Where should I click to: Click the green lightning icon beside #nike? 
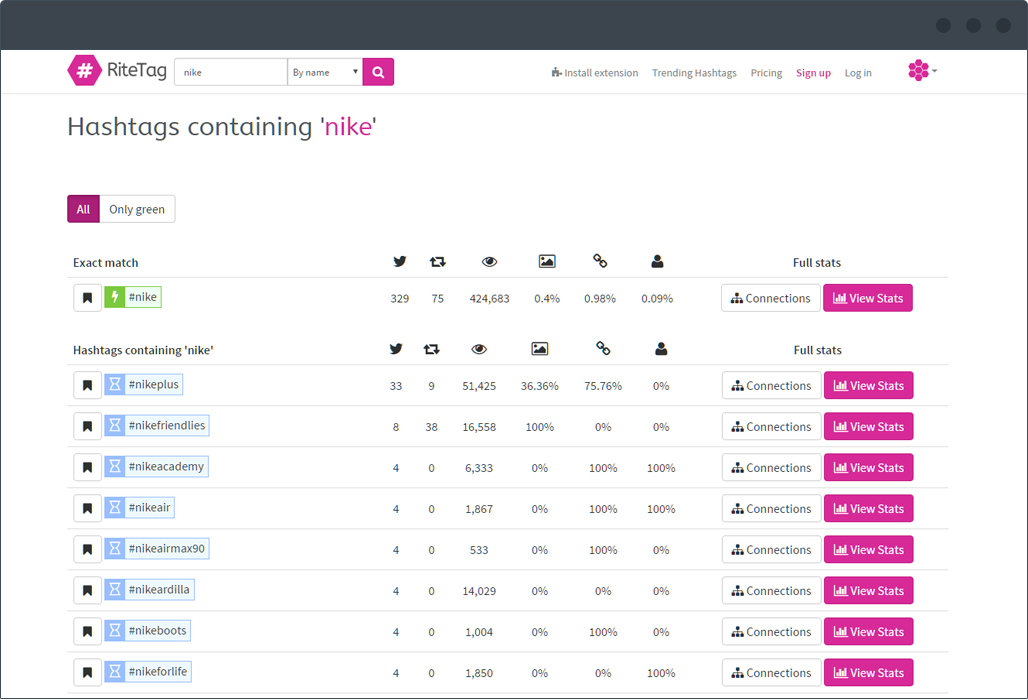(115, 297)
